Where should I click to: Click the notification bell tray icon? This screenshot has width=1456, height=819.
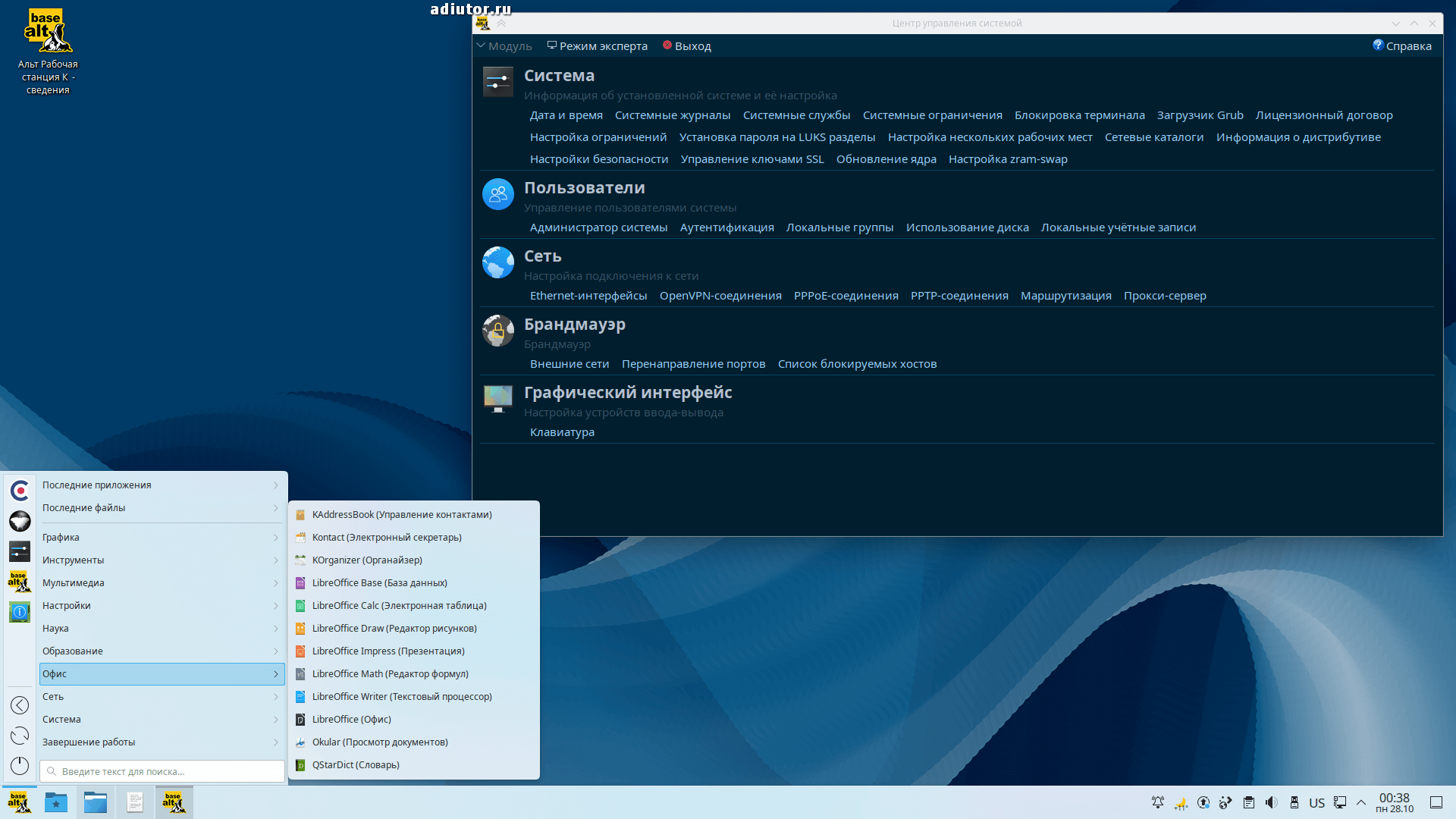pyautogui.click(x=1158, y=802)
